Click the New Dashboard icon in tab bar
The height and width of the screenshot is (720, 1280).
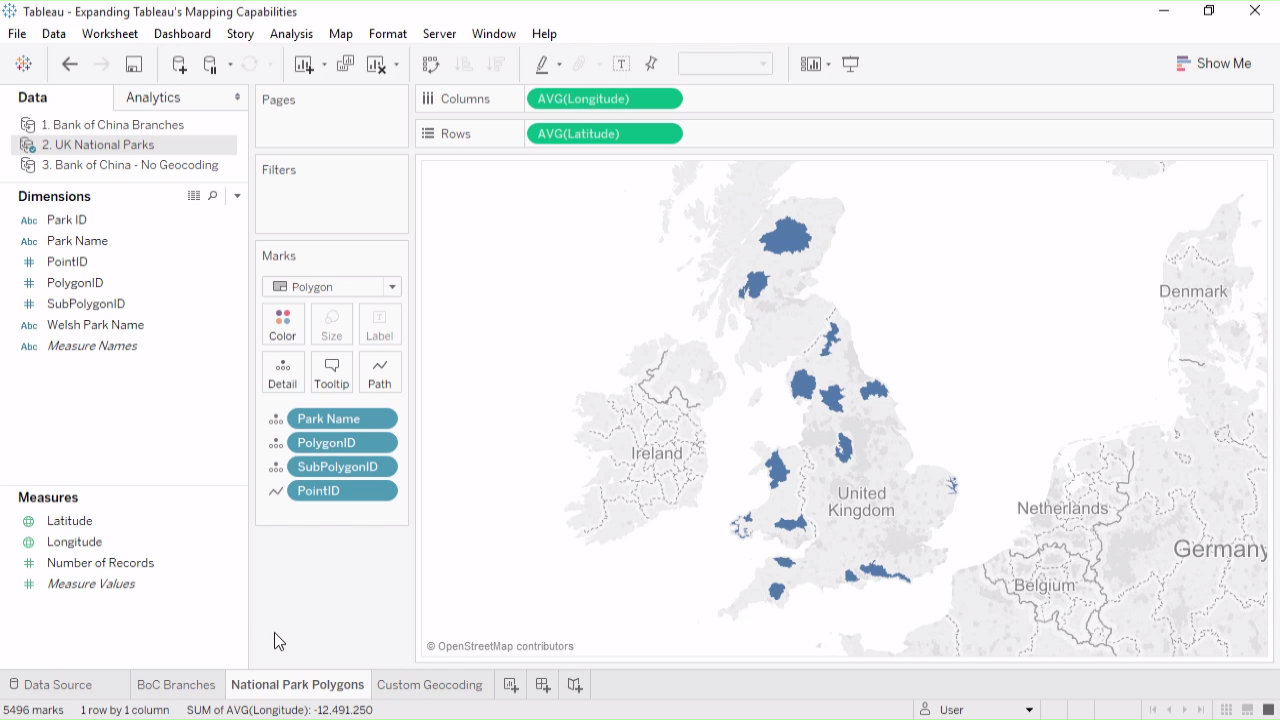click(x=543, y=685)
